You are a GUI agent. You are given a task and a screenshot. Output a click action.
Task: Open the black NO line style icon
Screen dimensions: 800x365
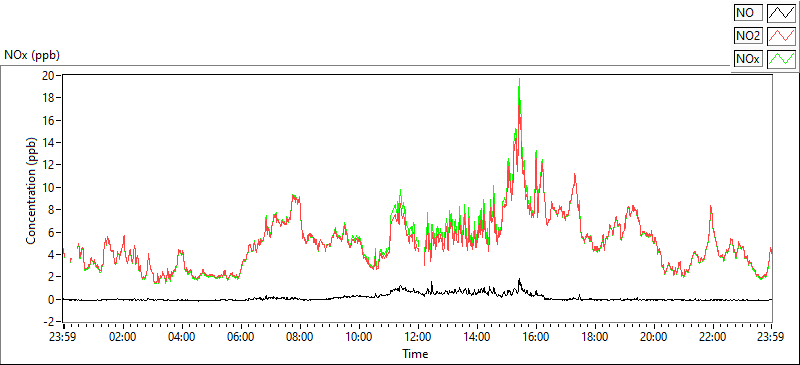click(x=782, y=13)
